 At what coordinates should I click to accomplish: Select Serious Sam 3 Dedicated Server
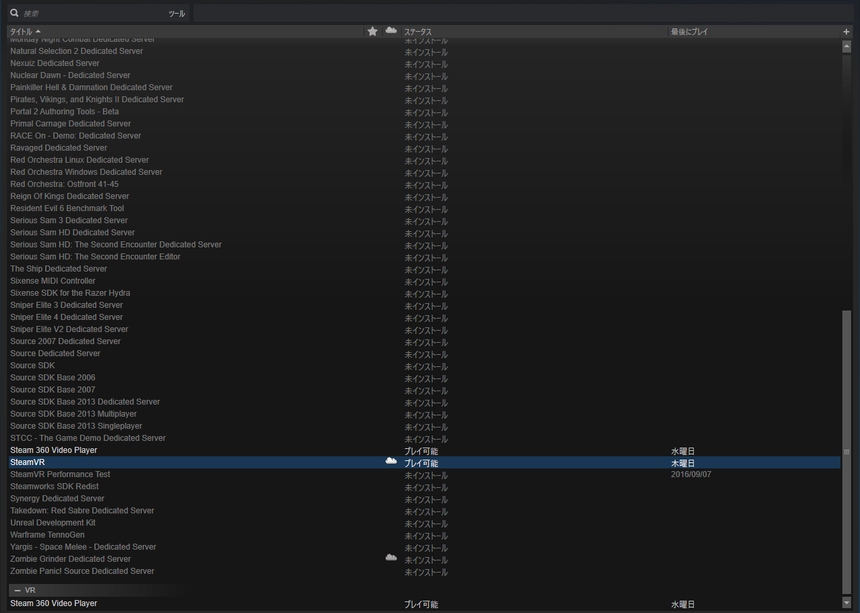(69, 220)
